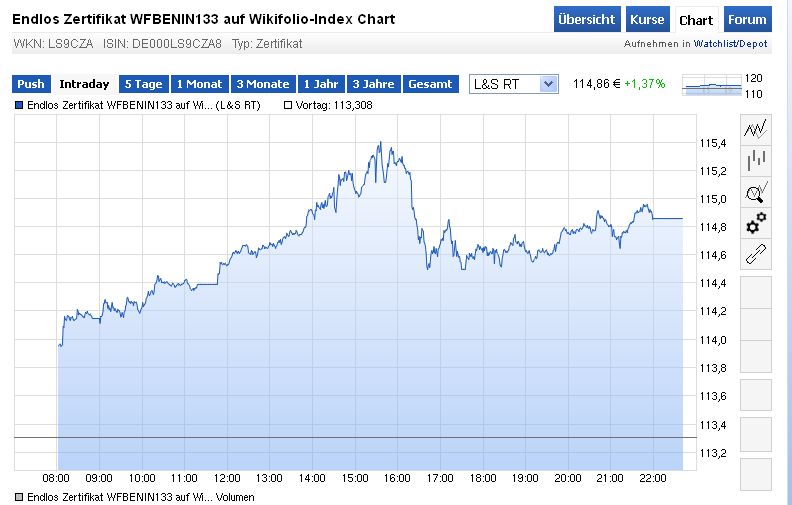Screen dimensions: 792x505
Task: Go to the Forum tab
Action: [747, 20]
